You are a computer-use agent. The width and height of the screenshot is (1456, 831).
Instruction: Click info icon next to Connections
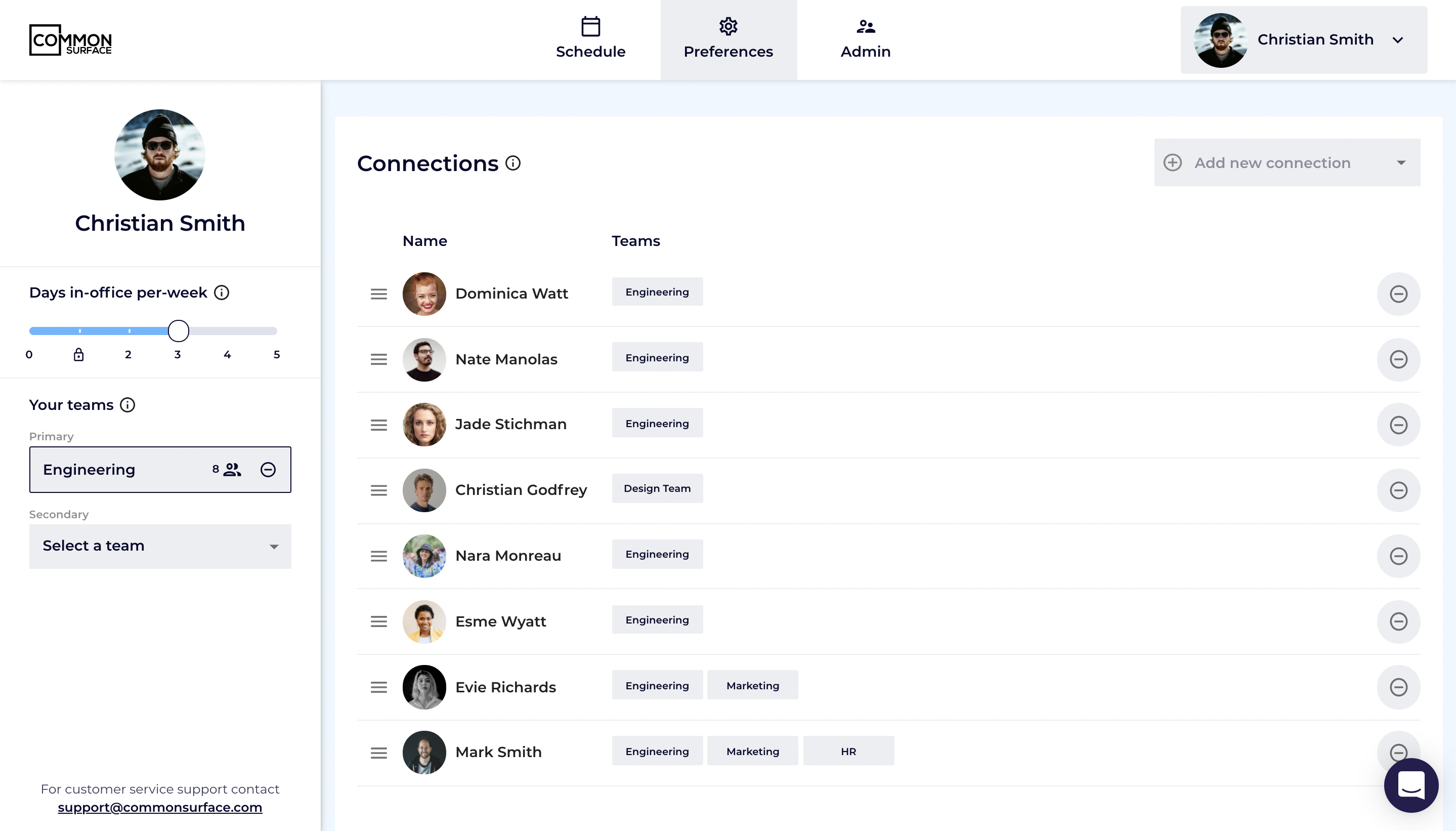[513, 163]
